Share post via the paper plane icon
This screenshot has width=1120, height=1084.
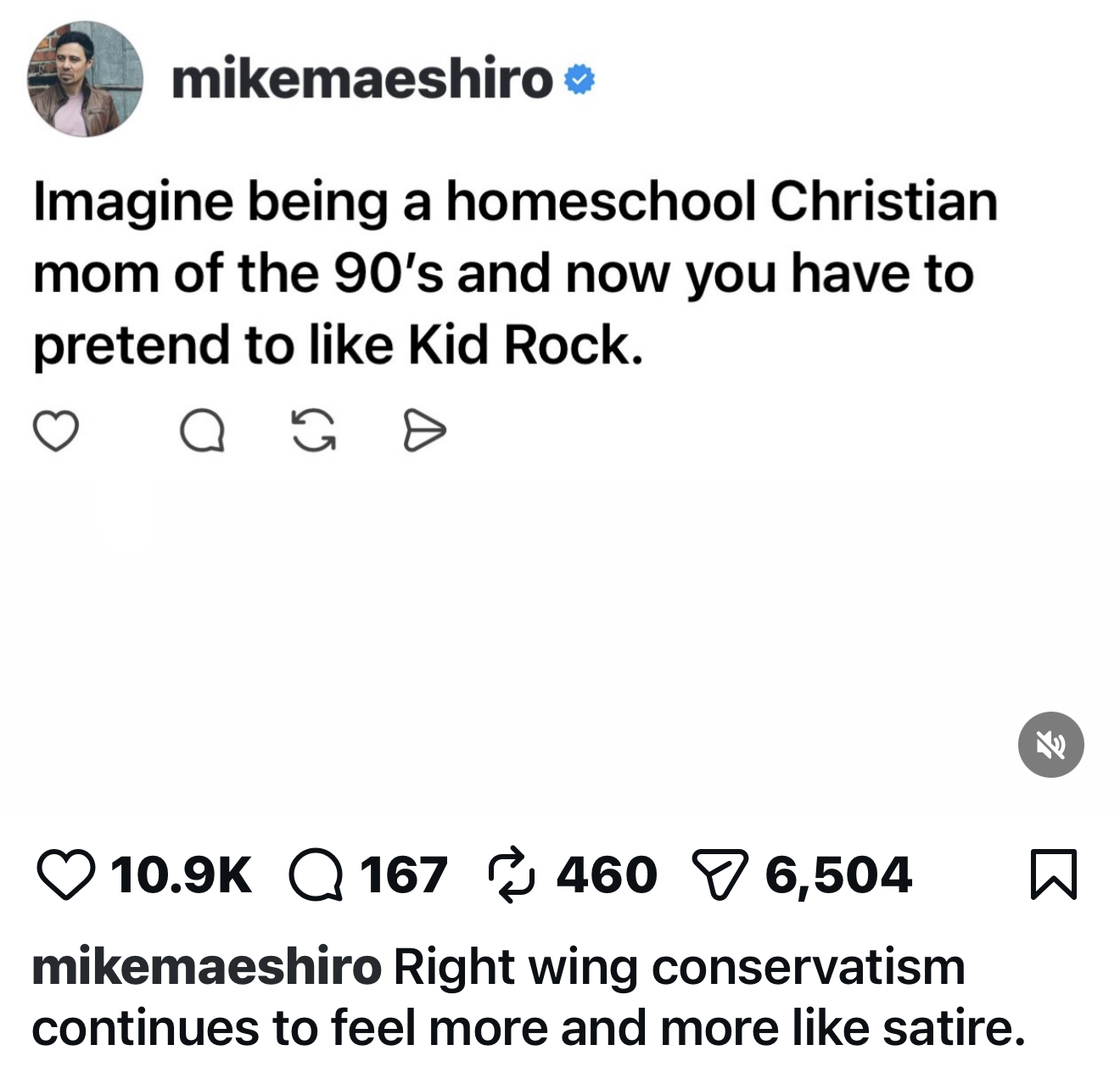click(x=722, y=875)
